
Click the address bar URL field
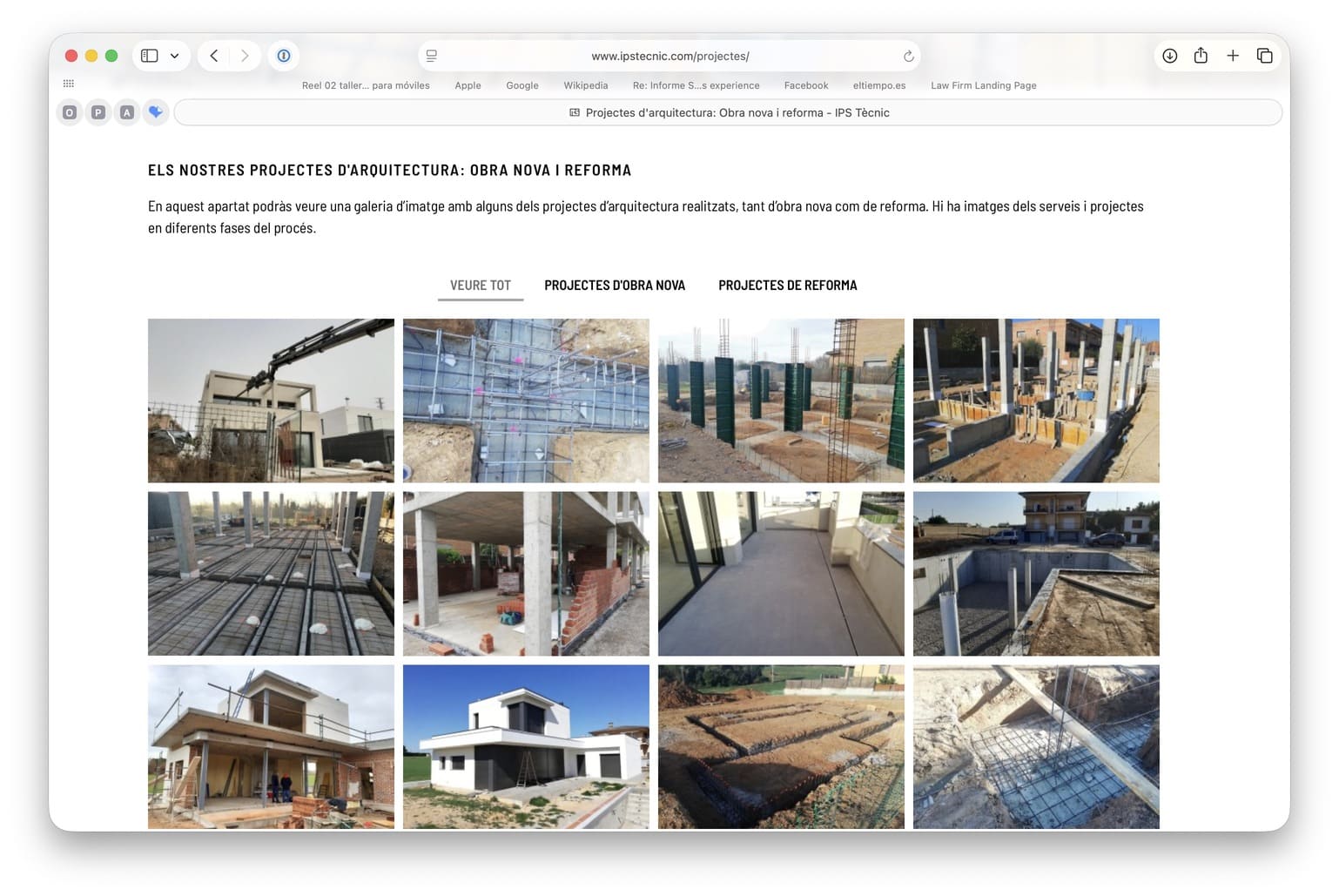(669, 56)
